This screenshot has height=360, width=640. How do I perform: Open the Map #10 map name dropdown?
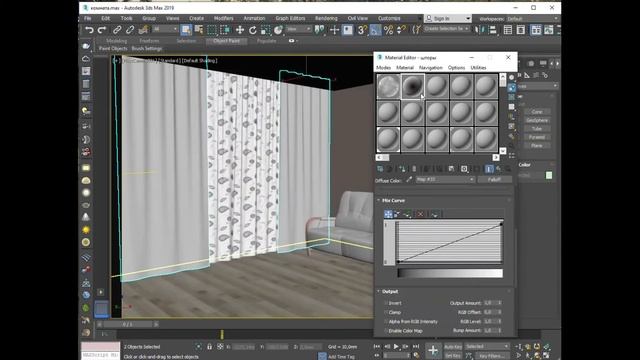pos(445,180)
